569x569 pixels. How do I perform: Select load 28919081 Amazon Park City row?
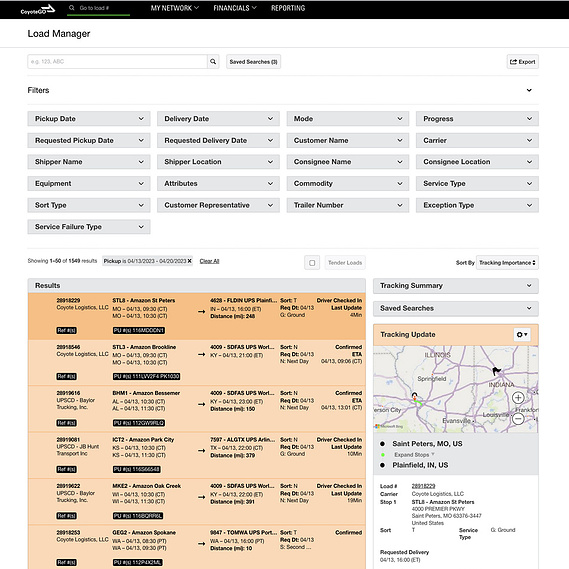pos(197,455)
